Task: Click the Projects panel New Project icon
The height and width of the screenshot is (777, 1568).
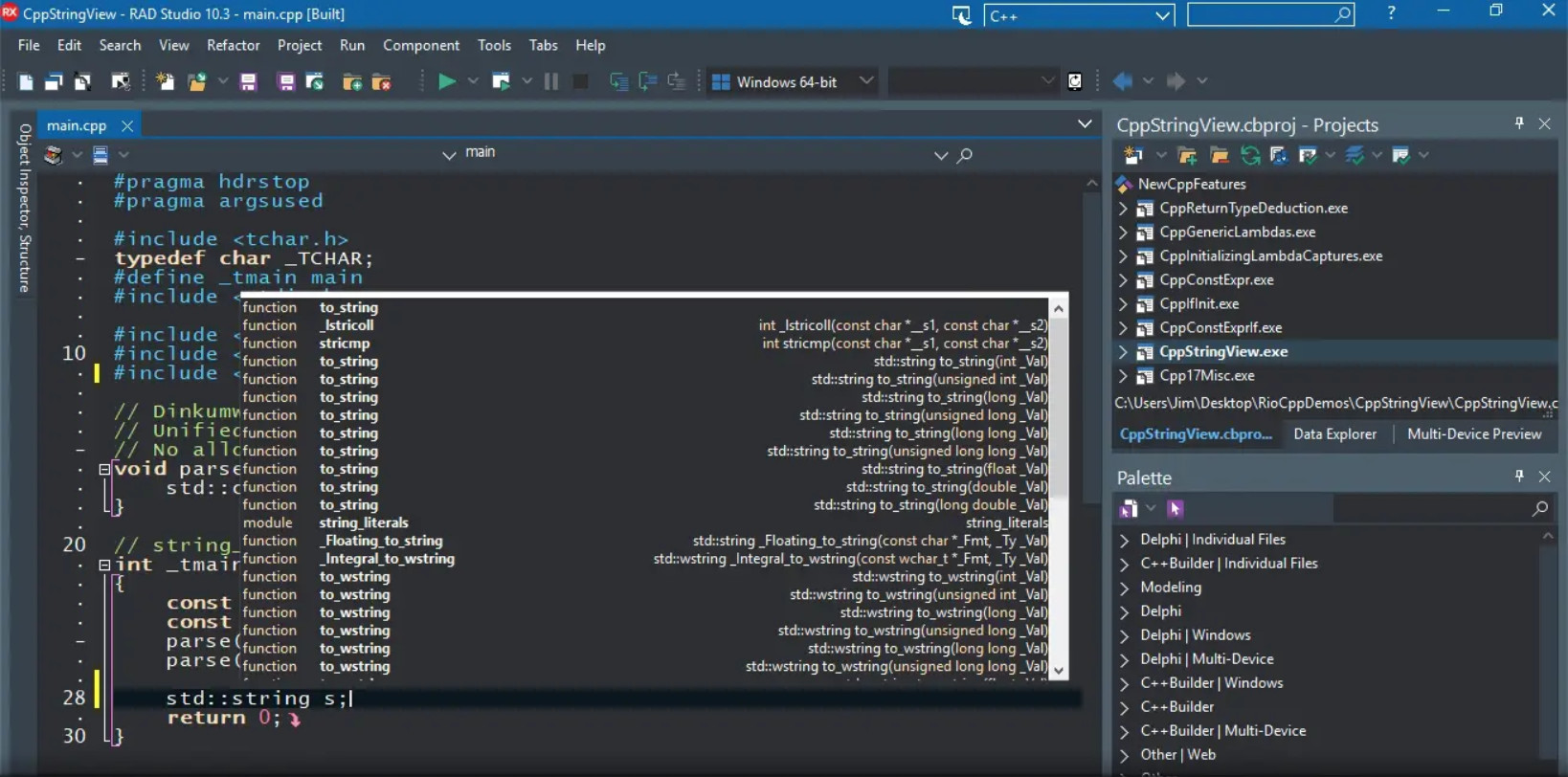Action: pos(1133,155)
